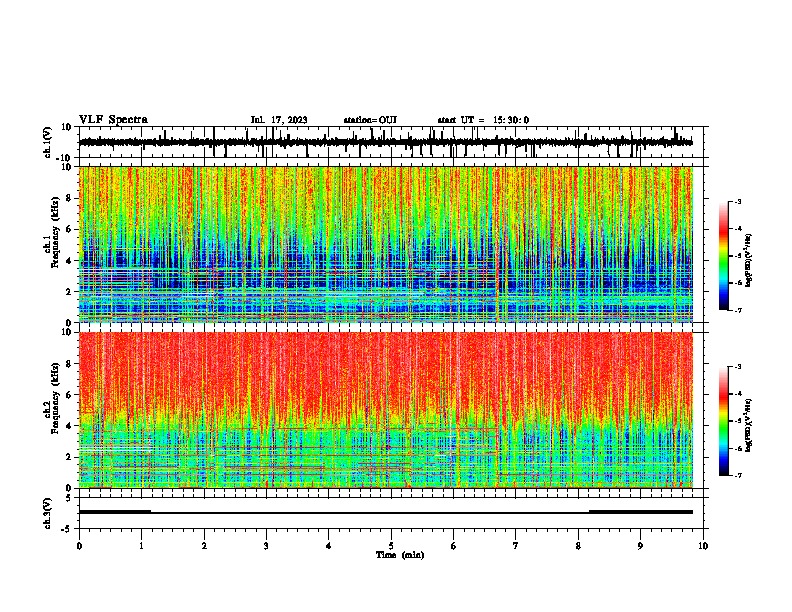Image resolution: width=792 pixels, height=612 pixels.
Task: Click the time axis end tick label "10"
Action: click(x=703, y=546)
